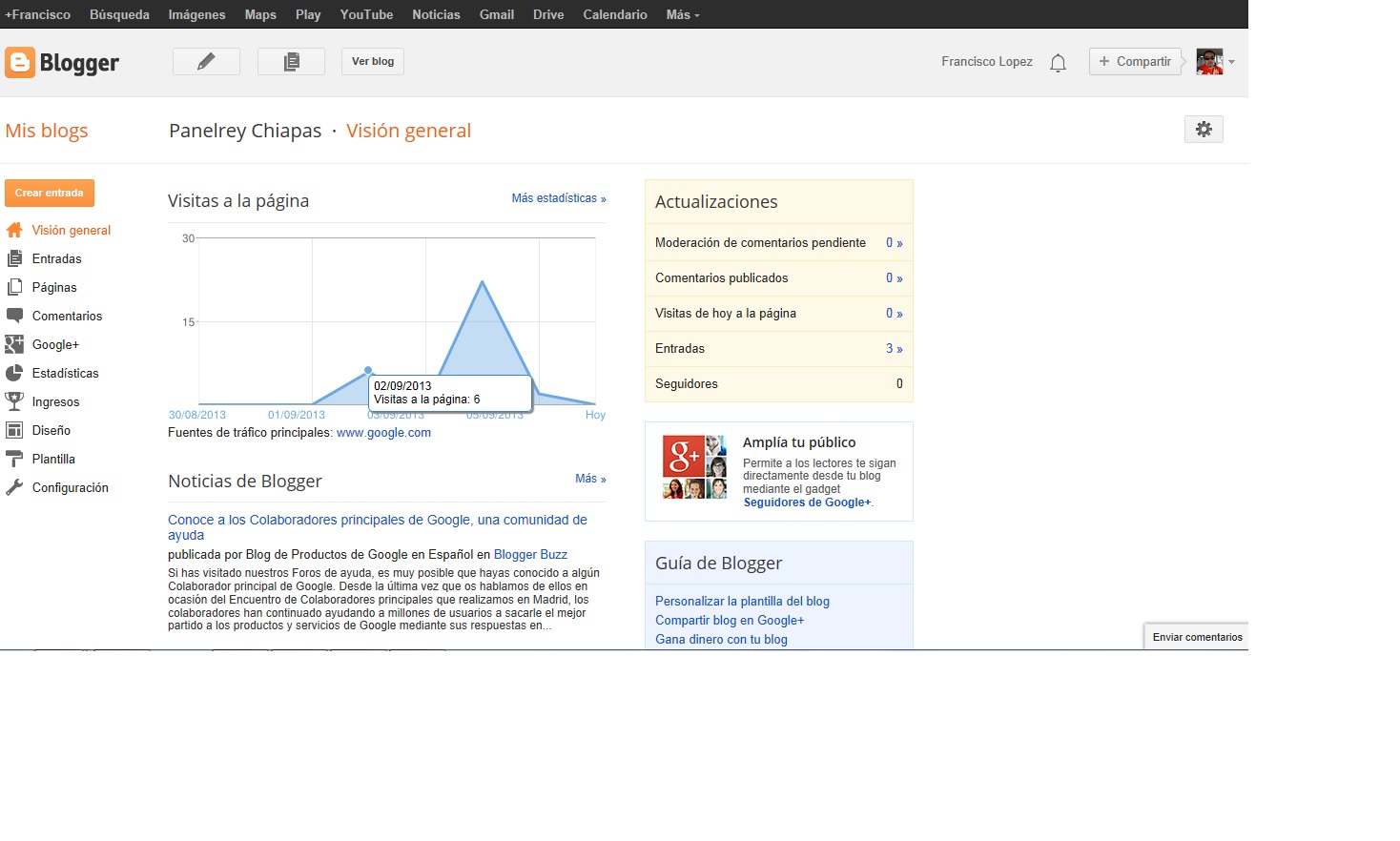Open the profile picture account menu

pos(1214,62)
